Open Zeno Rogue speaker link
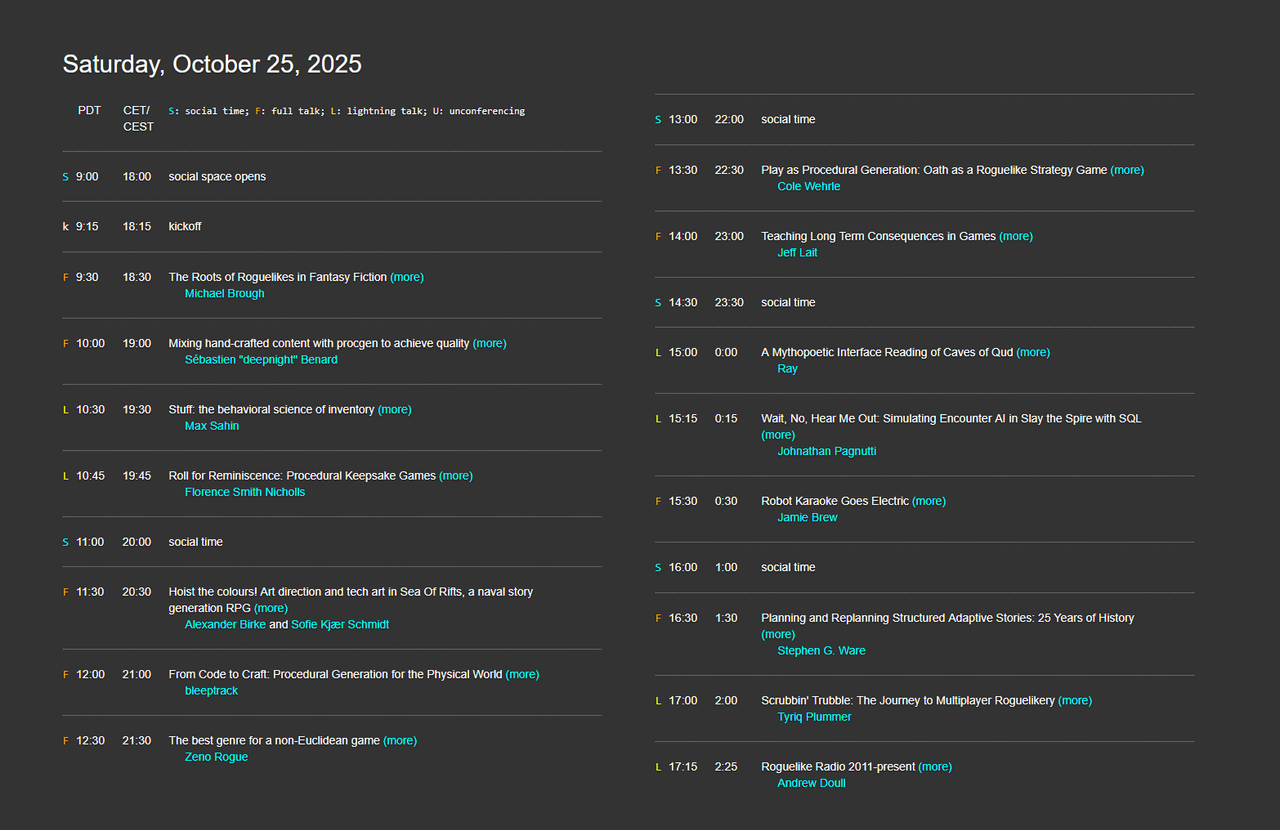 (216, 757)
